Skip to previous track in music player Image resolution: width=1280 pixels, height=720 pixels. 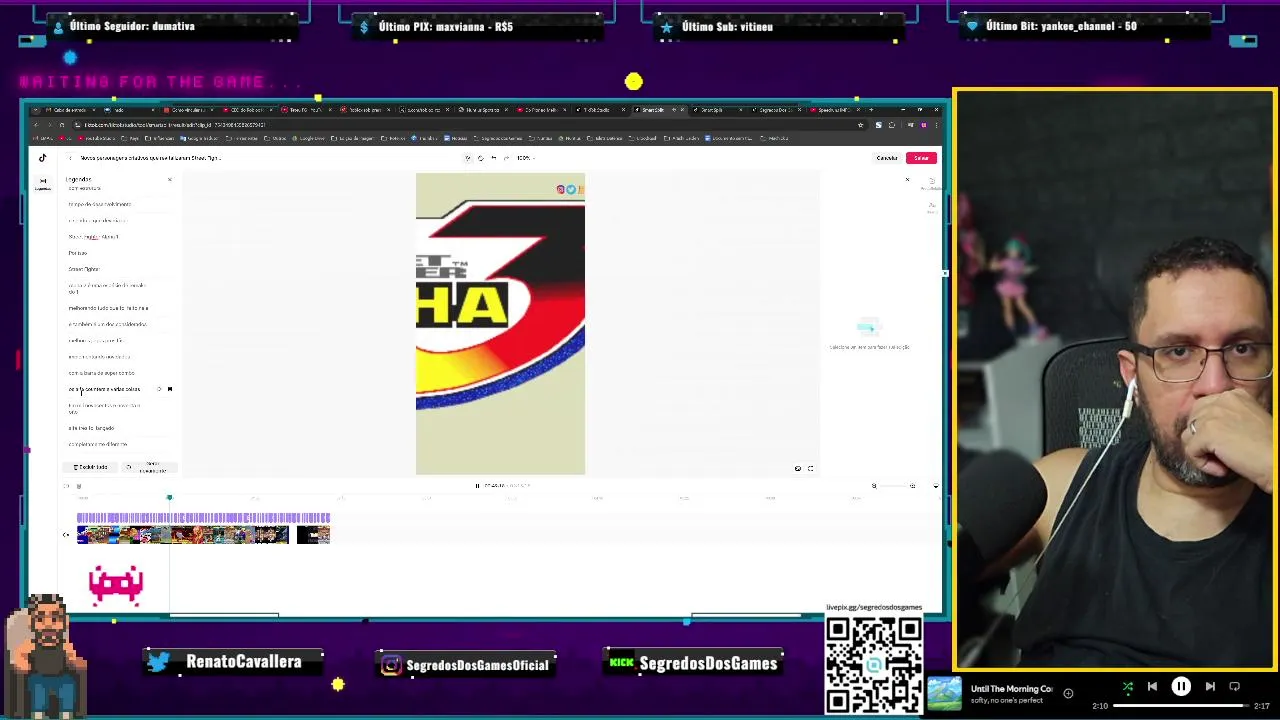click(x=1152, y=687)
